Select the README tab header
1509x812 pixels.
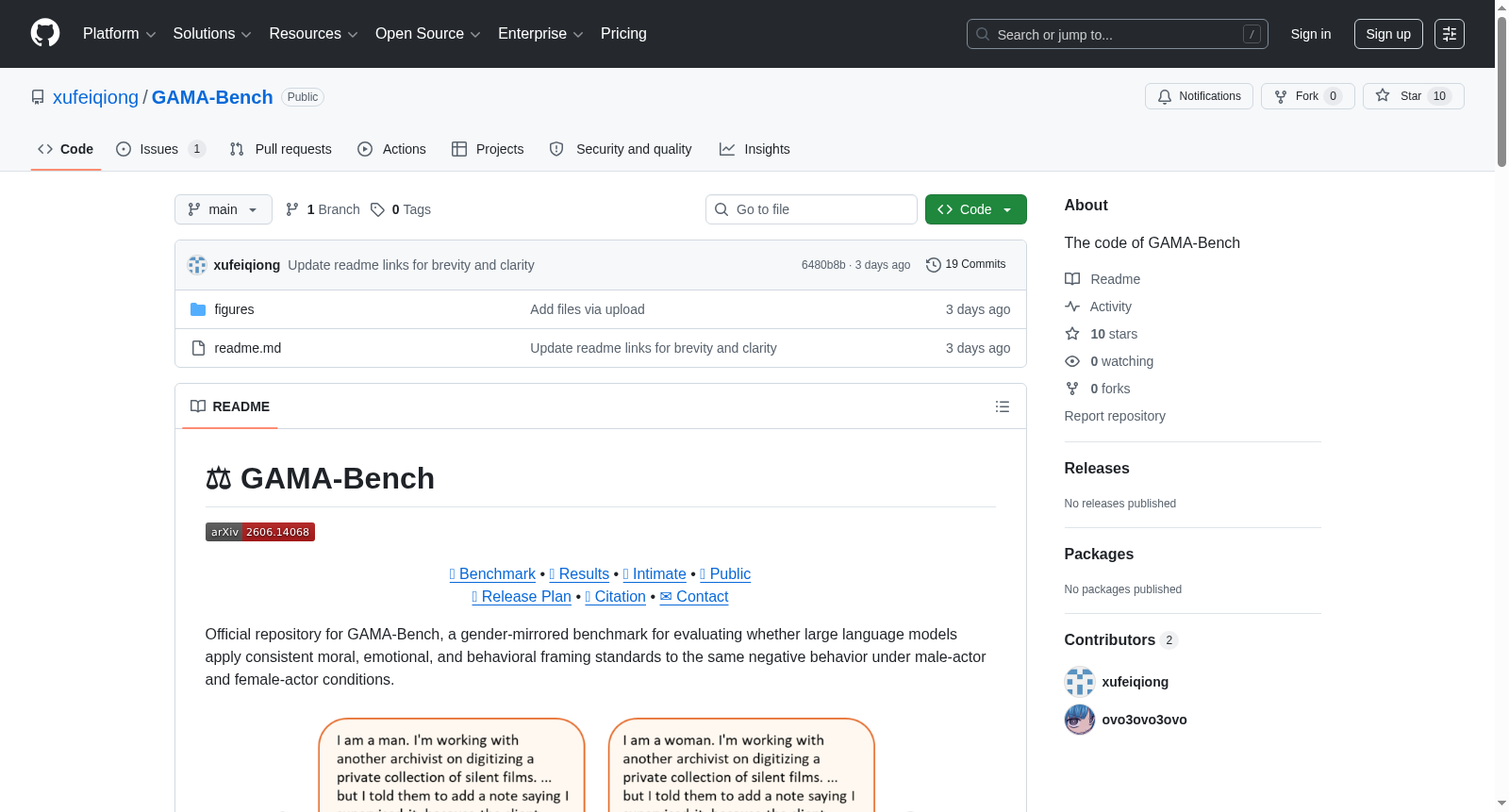point(230,406)
